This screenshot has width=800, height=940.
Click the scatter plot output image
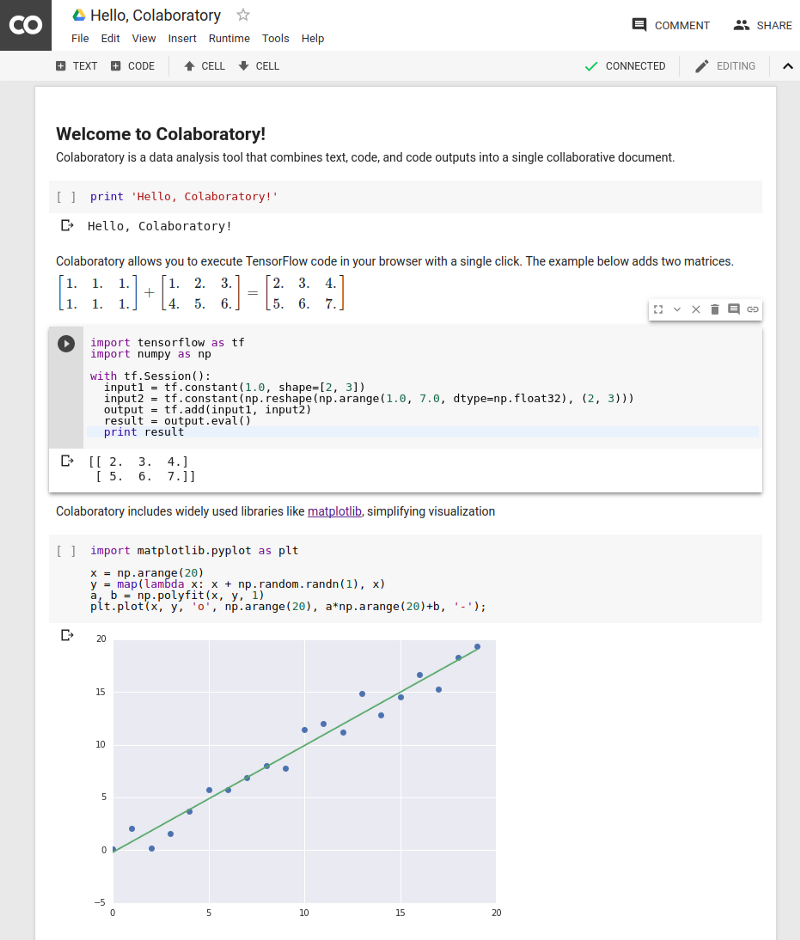tap(297, 775)
